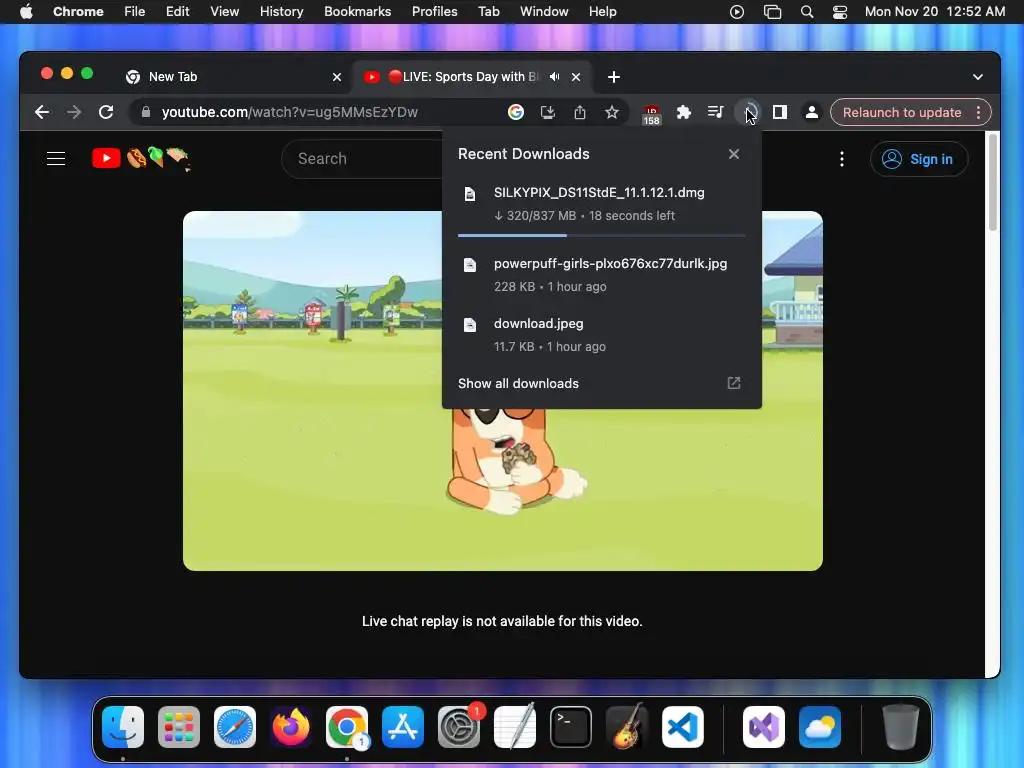Go to YouTube home via logo
This screenshot has width=1024, height=768.
pos(141,159)
